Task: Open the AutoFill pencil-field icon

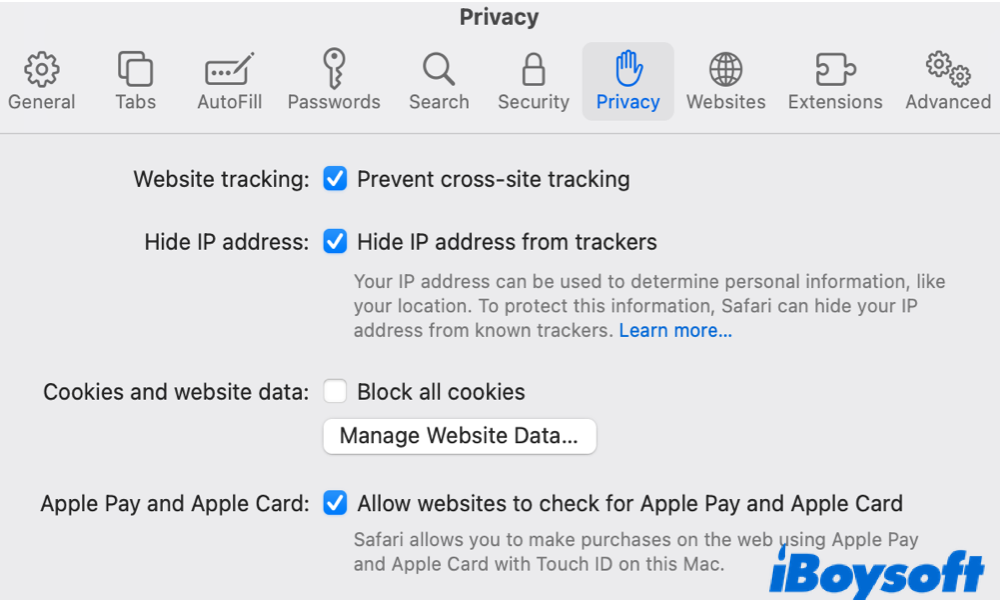Action: pyautogui.click(x=230, y=69)
